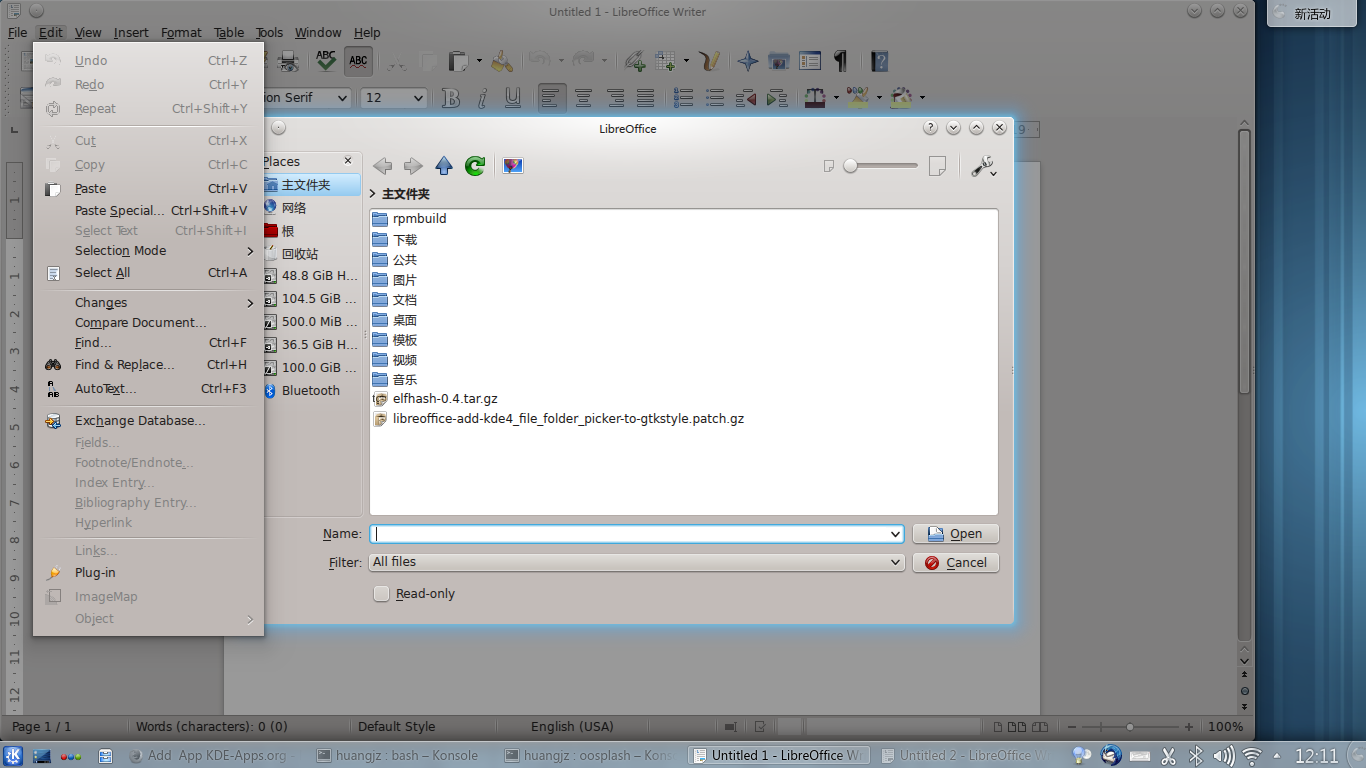Click the decrease indent icon
Viewport: 1366px width, 768px height.
point(746,97)
